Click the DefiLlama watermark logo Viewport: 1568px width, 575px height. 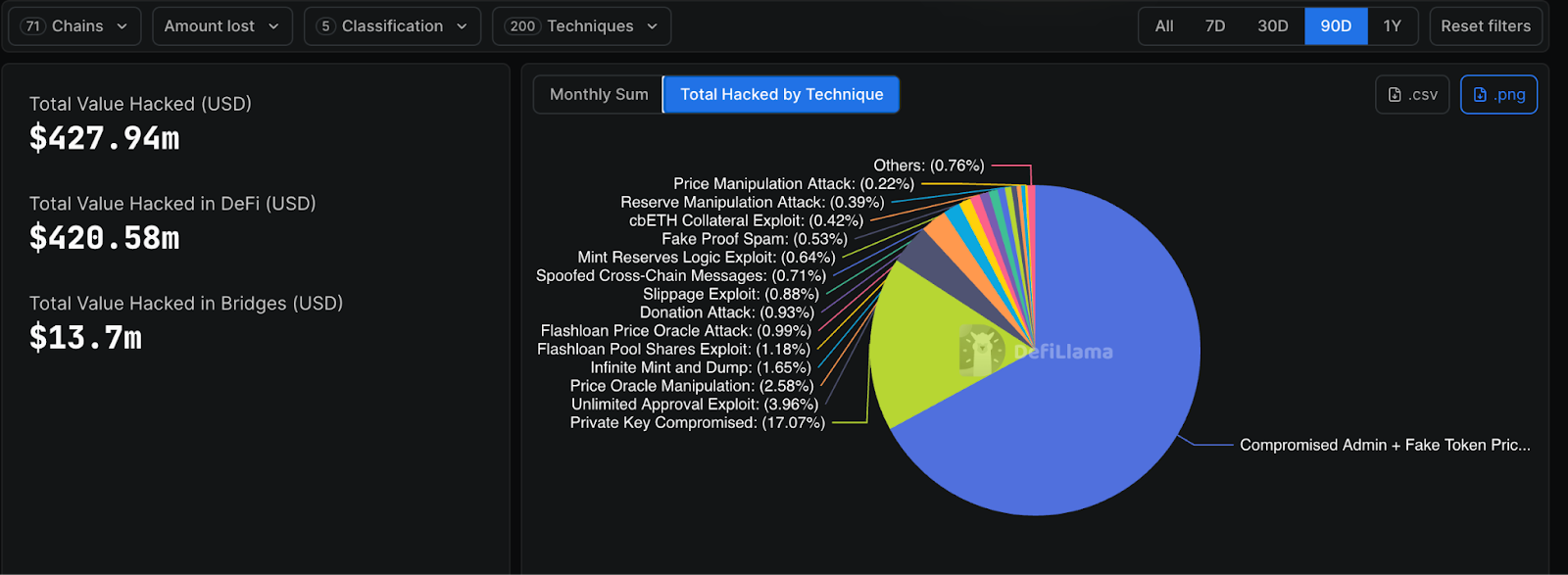coord(982,351)
